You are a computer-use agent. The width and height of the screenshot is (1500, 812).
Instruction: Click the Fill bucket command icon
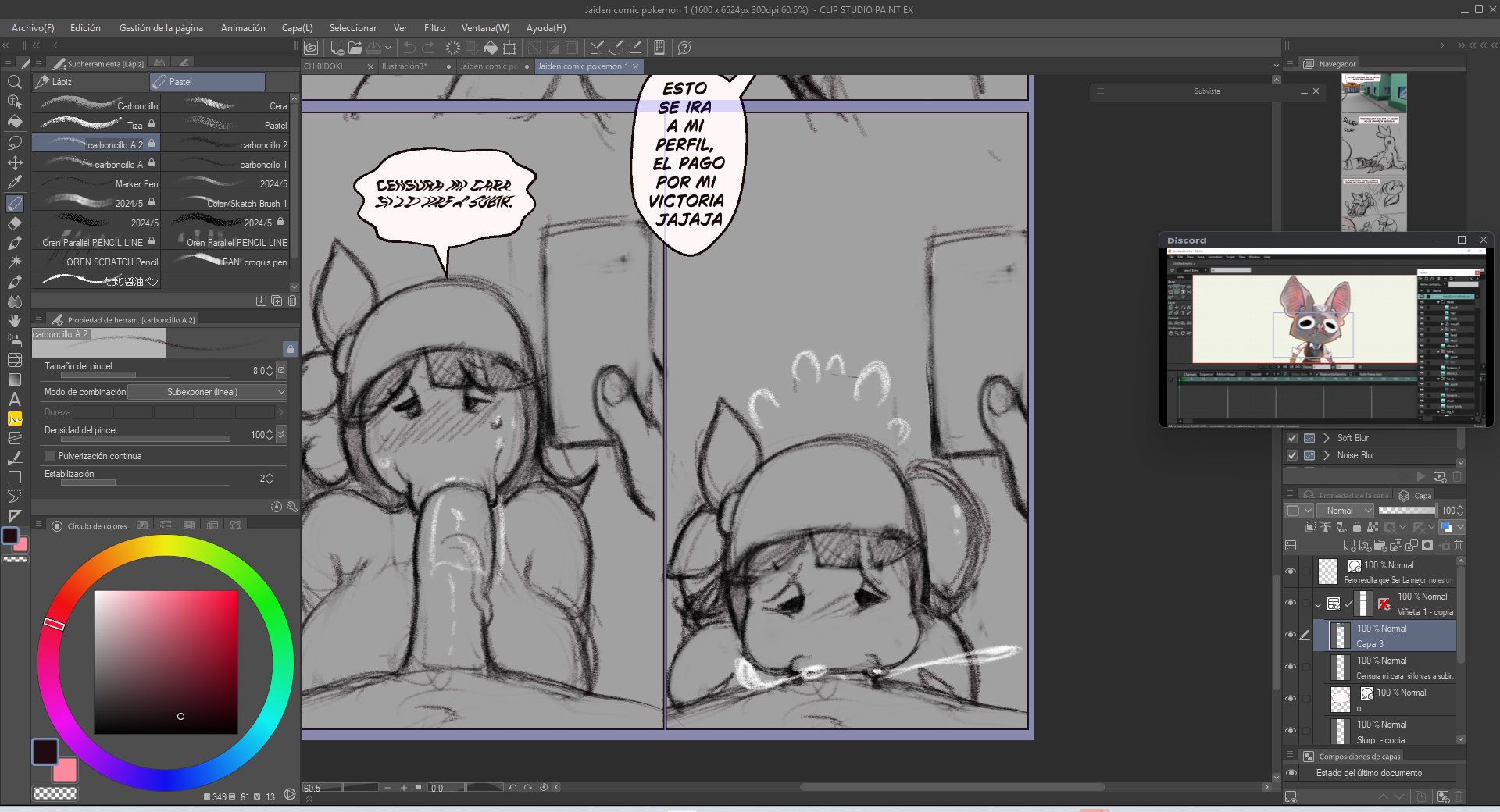click(x=491, y=48)
